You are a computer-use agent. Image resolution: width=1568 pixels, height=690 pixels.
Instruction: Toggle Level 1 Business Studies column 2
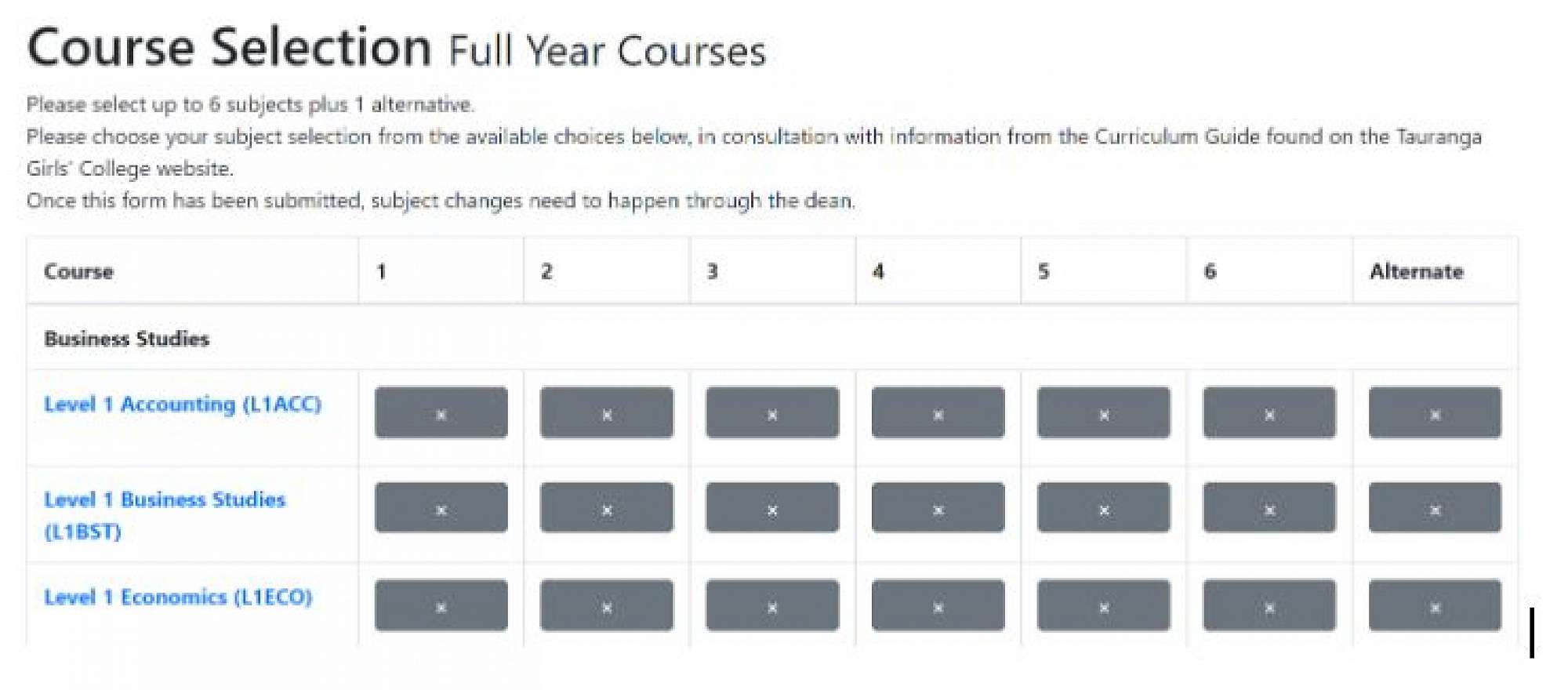click(606, 508)
